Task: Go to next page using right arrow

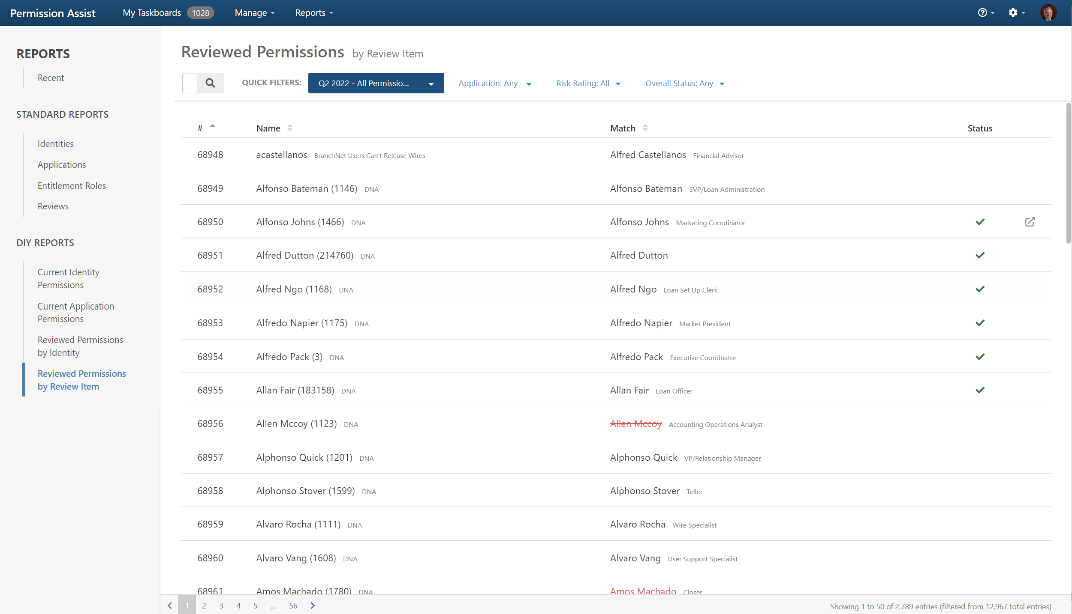Action: [x=313, y=605]
